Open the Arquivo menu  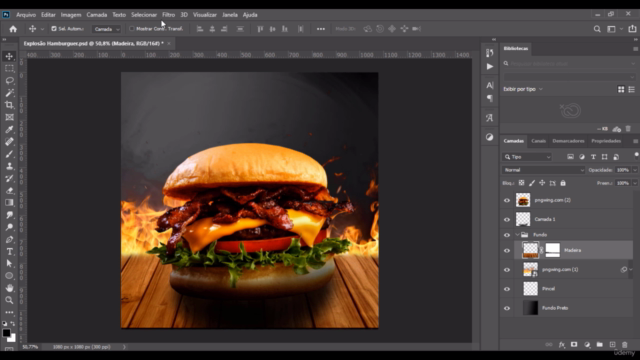(26, 15)
